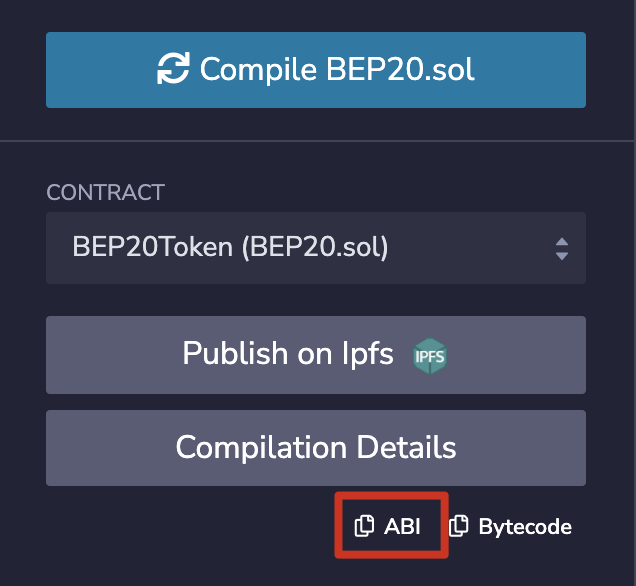Click the IPFS cube logo icon
636x586 pixels.
431,355
